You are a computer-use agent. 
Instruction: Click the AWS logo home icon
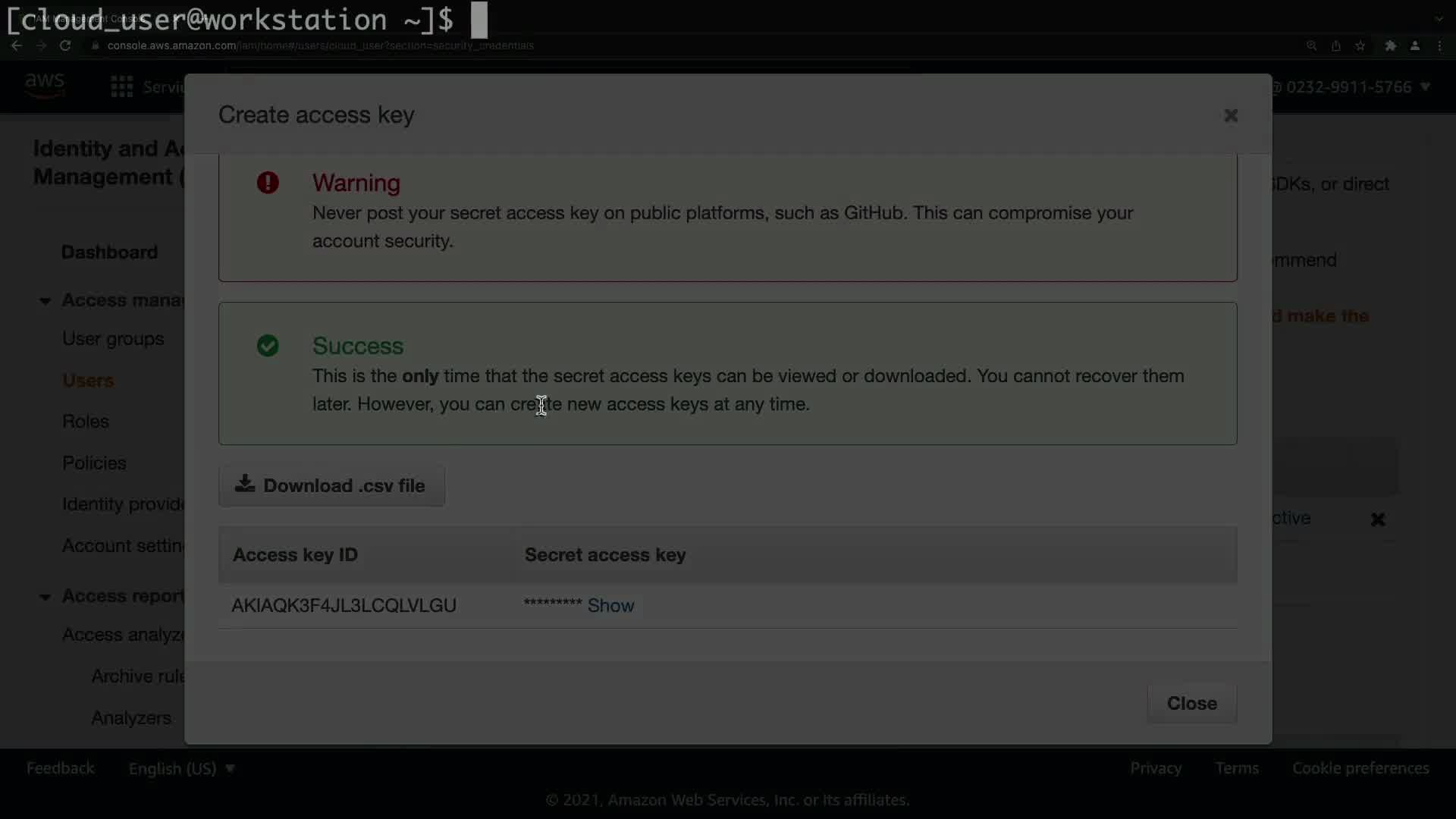(45, 86)
